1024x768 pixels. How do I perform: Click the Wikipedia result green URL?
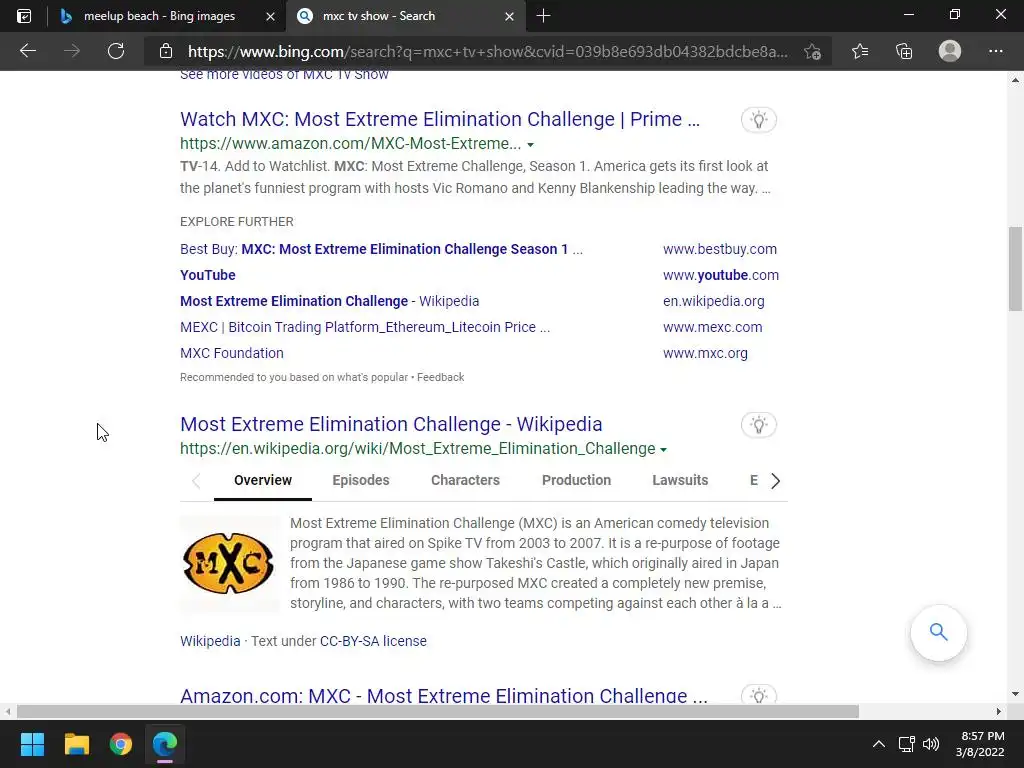(x=417, y=449)
